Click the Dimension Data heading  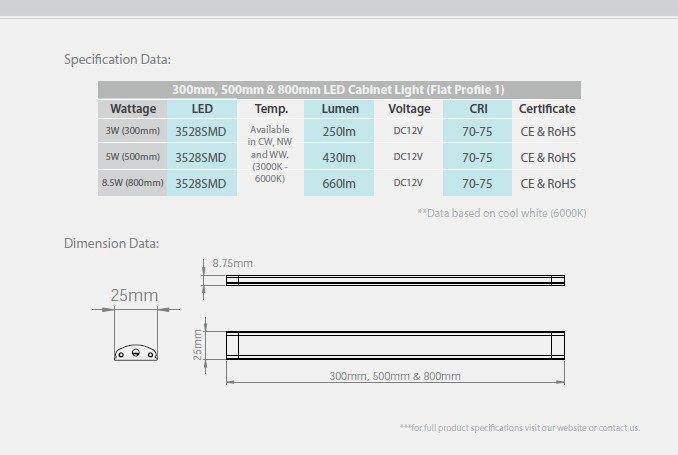(x=111, y=243)
